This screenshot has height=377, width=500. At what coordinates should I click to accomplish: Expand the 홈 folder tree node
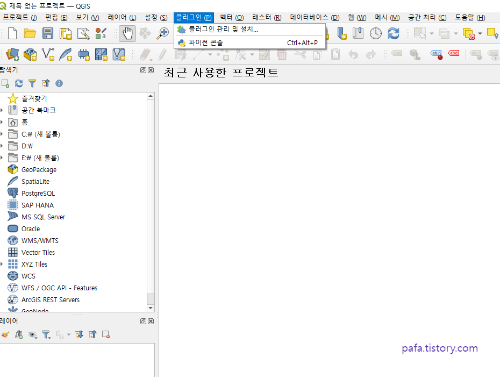pyautogui.click(x=2, y=122)
